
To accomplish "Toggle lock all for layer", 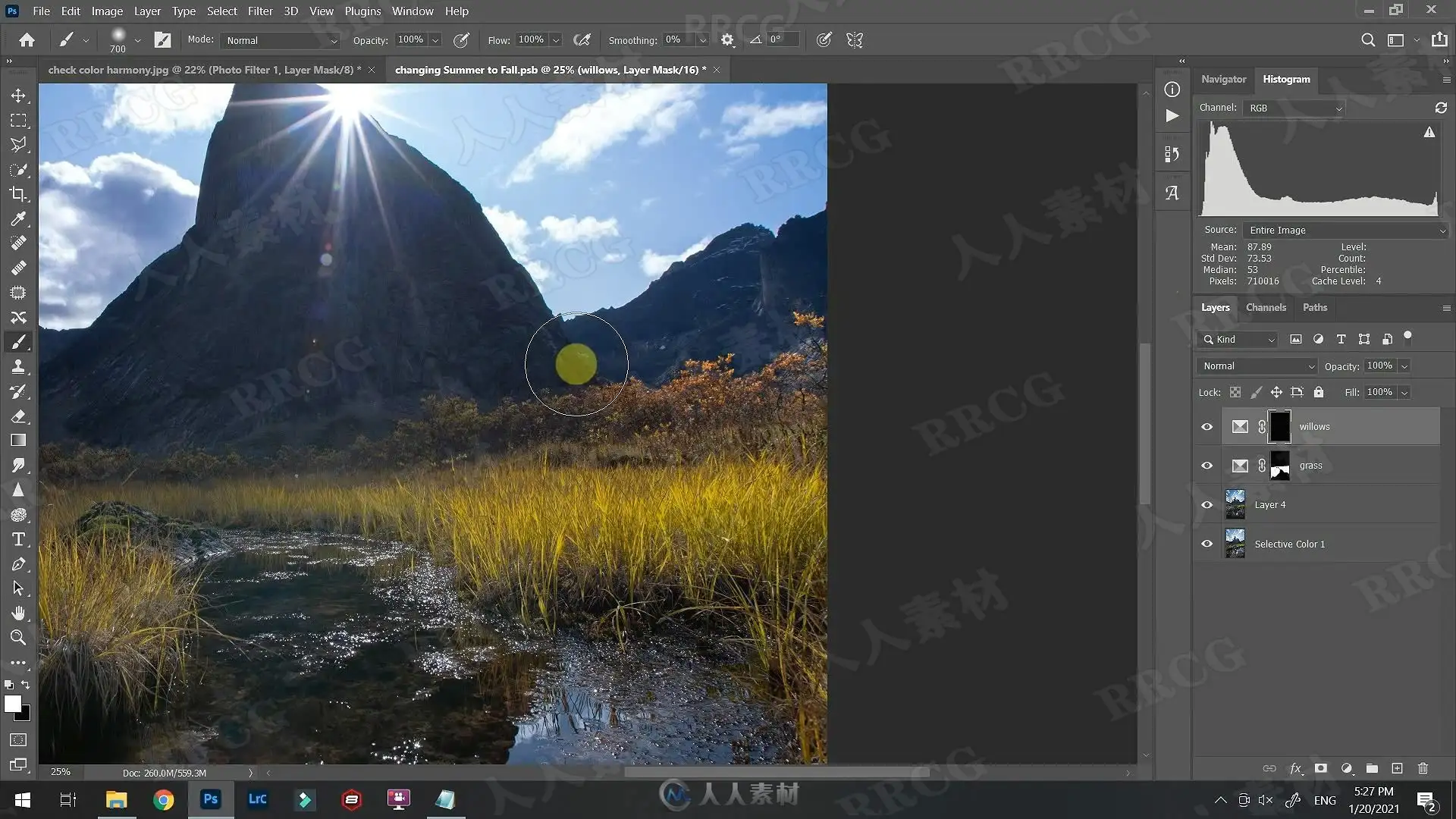I will click(1319, 392).
